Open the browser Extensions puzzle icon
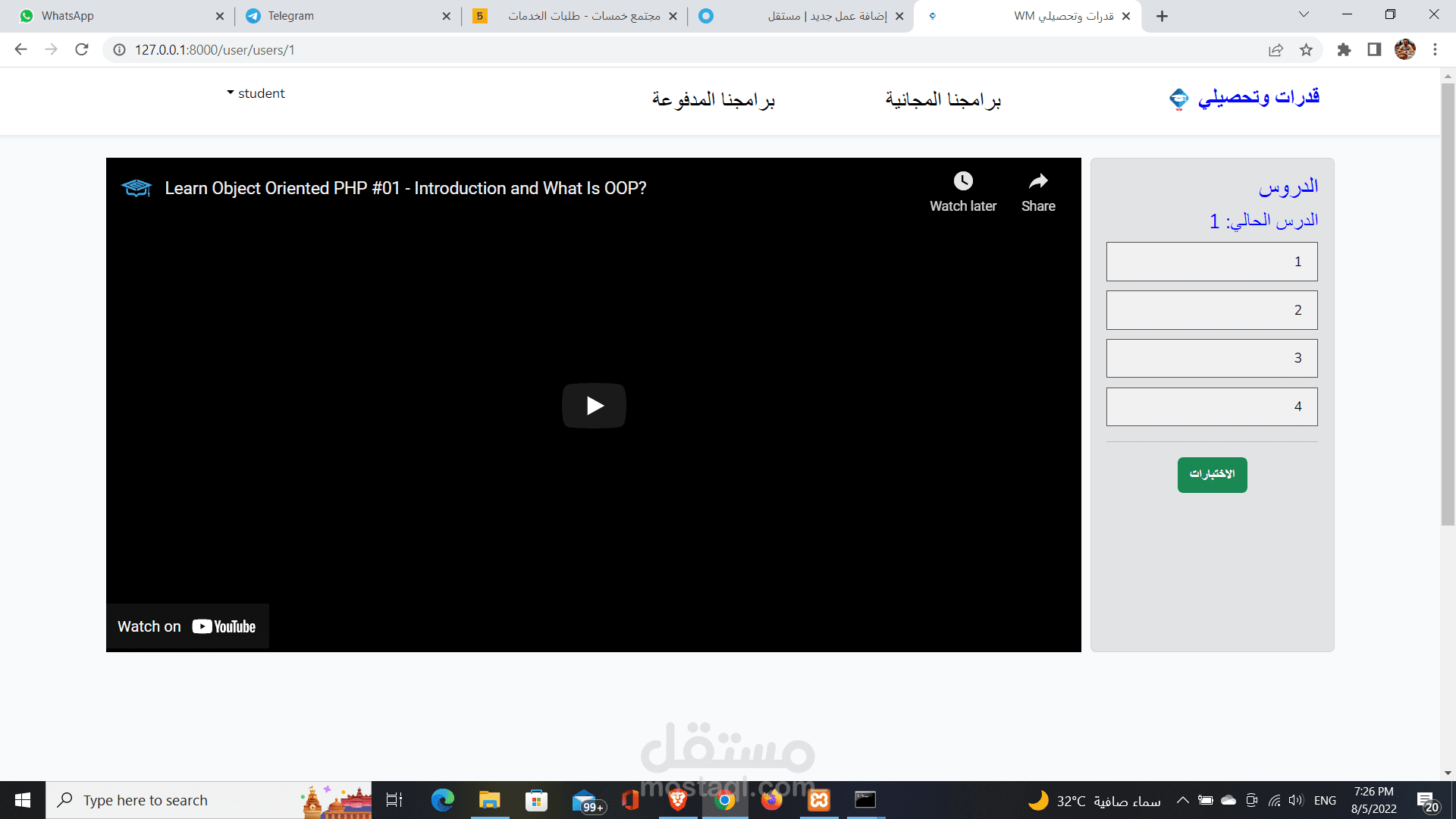 coord(1344,50)
